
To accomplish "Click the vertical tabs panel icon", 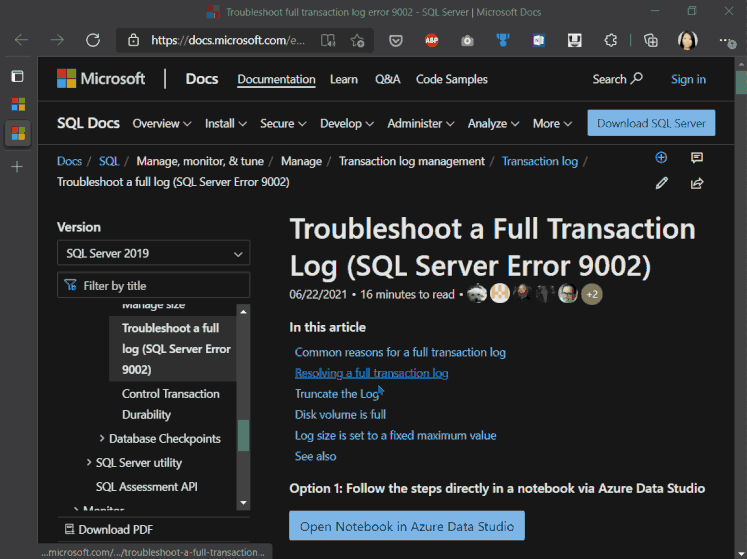I will pos(18,76).
